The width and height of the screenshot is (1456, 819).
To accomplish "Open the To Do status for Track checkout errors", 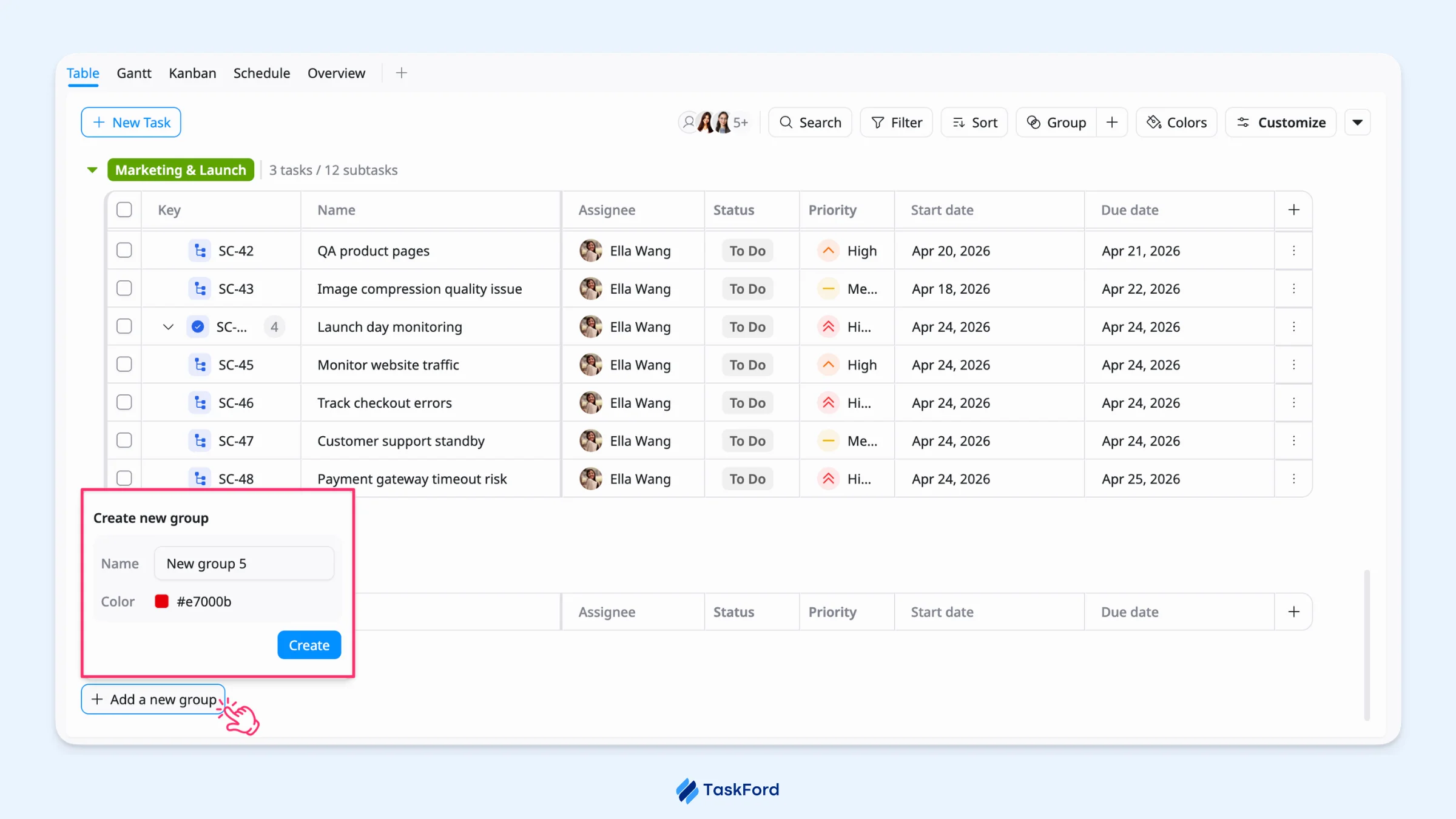I will click(x=747, y=403).
